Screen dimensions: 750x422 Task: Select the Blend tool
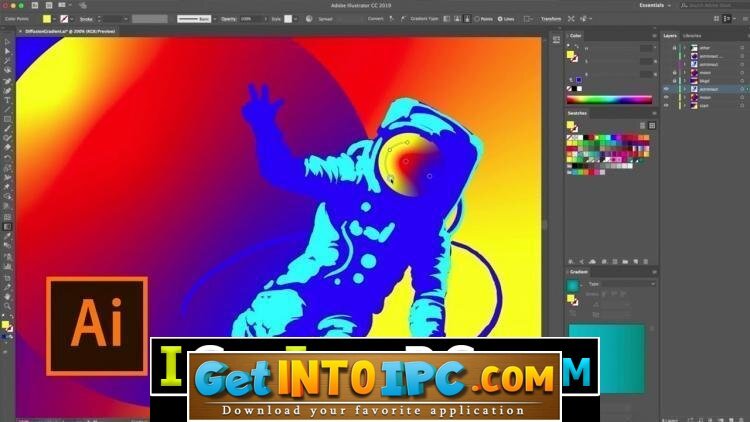coord(7,246)
